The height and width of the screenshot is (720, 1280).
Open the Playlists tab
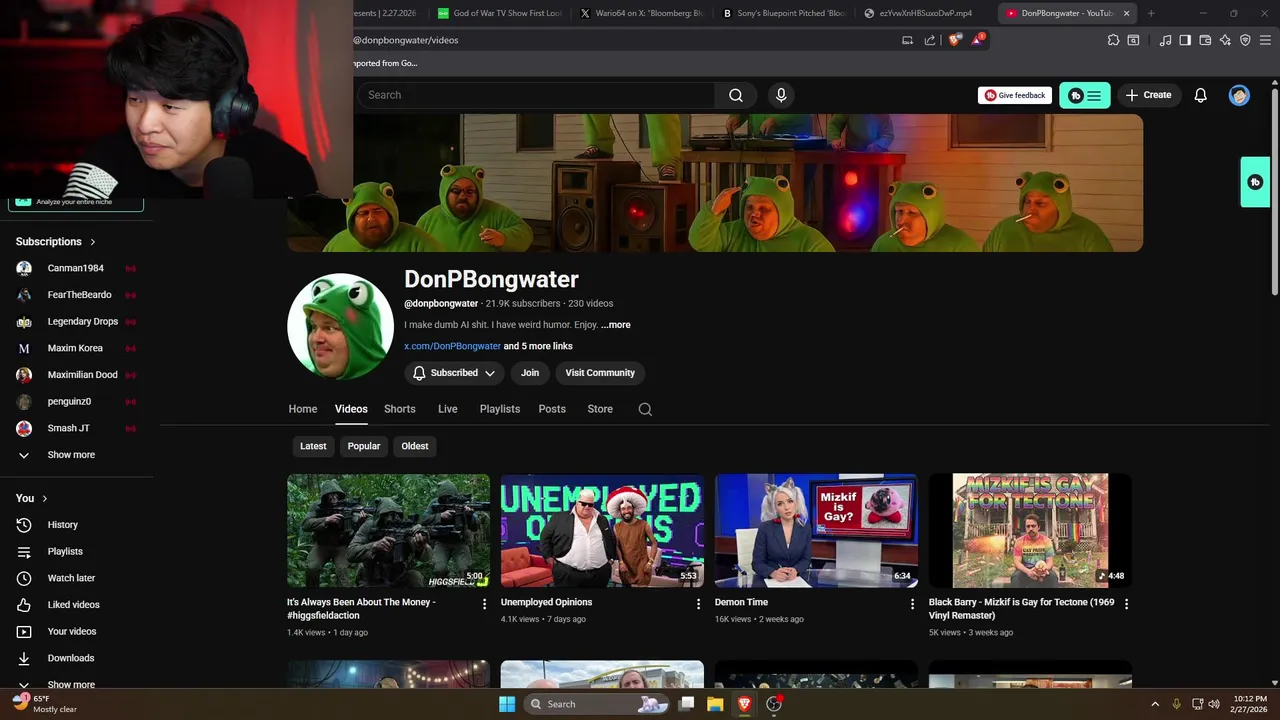click(x=500, y=409)
